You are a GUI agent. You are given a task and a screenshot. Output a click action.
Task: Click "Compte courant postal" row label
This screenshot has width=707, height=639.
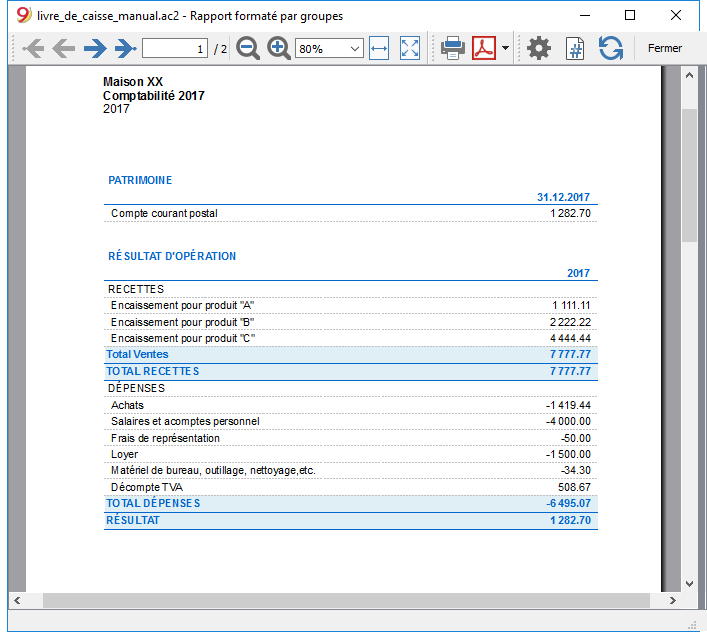[x=164, y=213]
